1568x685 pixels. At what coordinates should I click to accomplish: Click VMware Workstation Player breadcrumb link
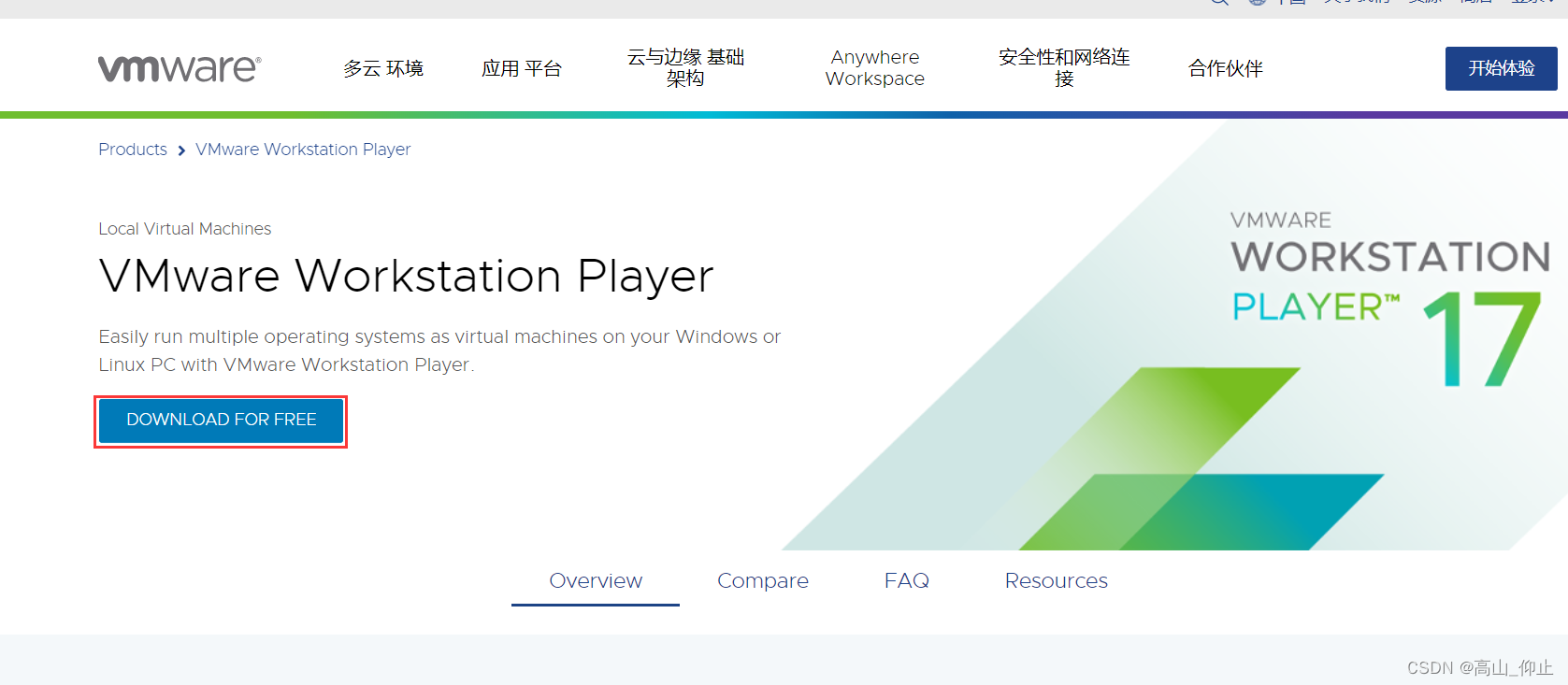click(303, 150)
